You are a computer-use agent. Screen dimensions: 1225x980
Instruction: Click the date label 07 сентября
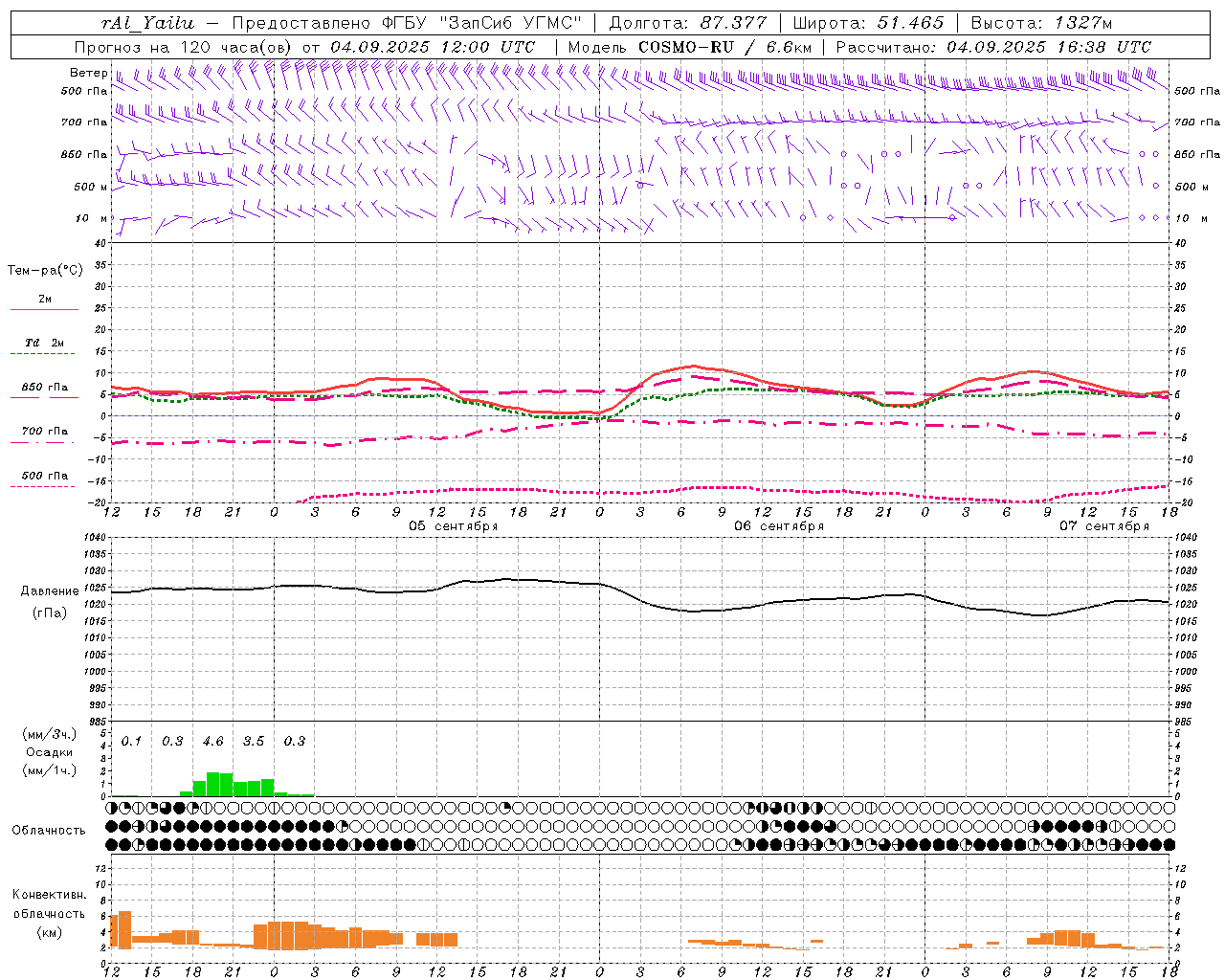coord(1104,526)
